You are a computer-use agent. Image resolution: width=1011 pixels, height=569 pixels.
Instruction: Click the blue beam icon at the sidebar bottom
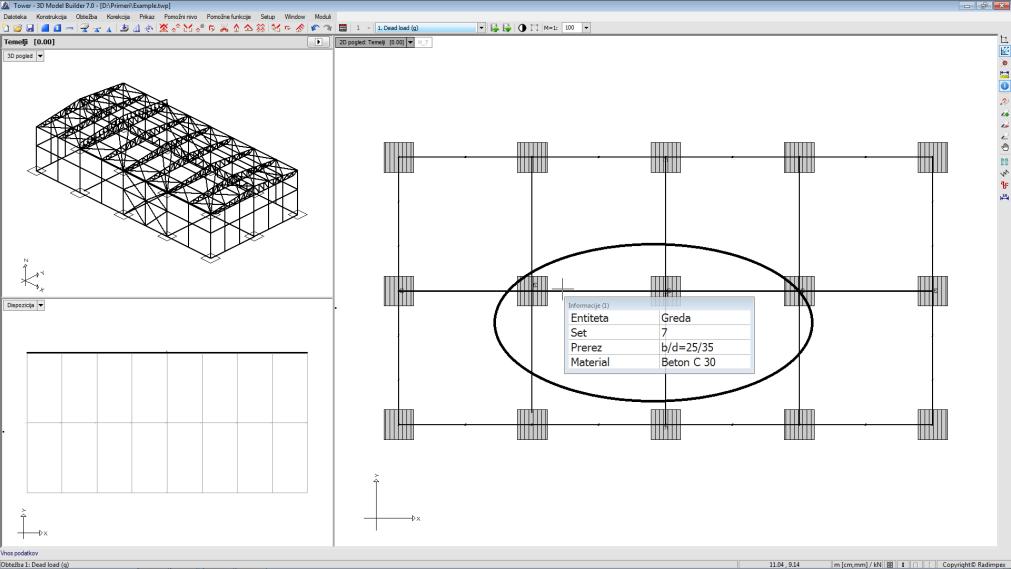[x=1004, y=197]
